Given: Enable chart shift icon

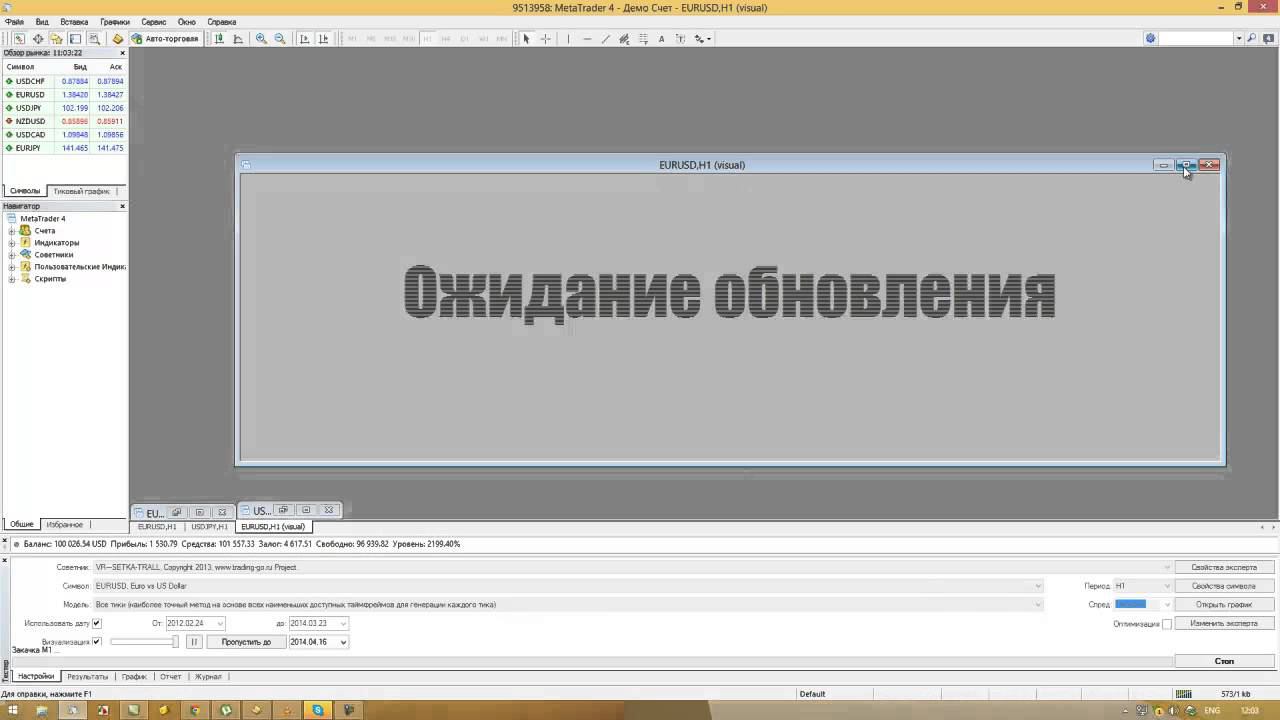Looking at the screenshot, I should [323, 39].
